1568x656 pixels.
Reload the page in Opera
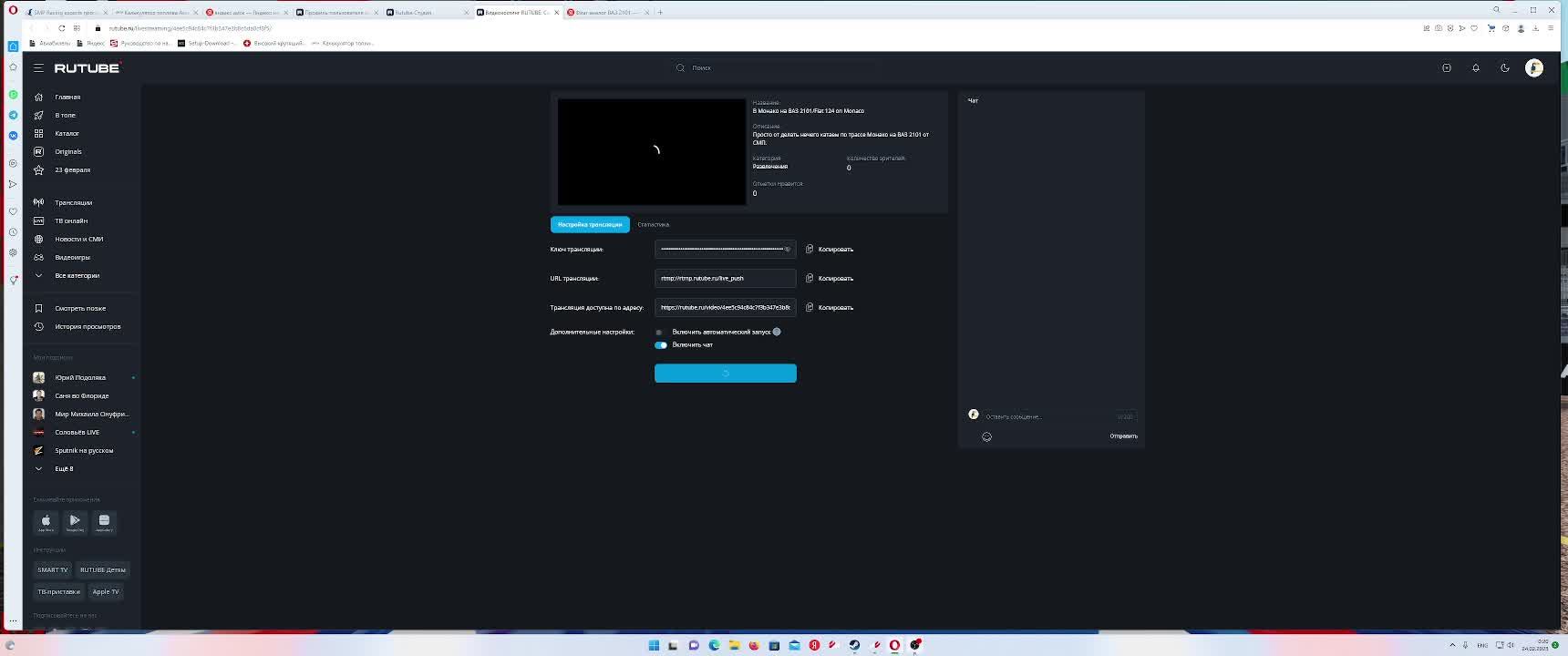pos(61,28)
